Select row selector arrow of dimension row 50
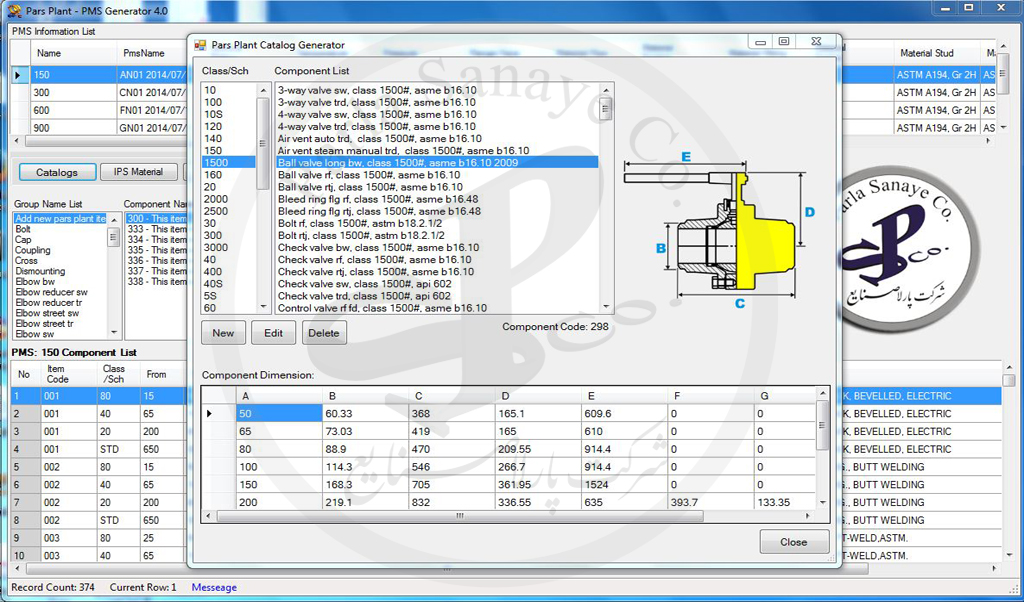1024x602 pixels. [219, 413]
